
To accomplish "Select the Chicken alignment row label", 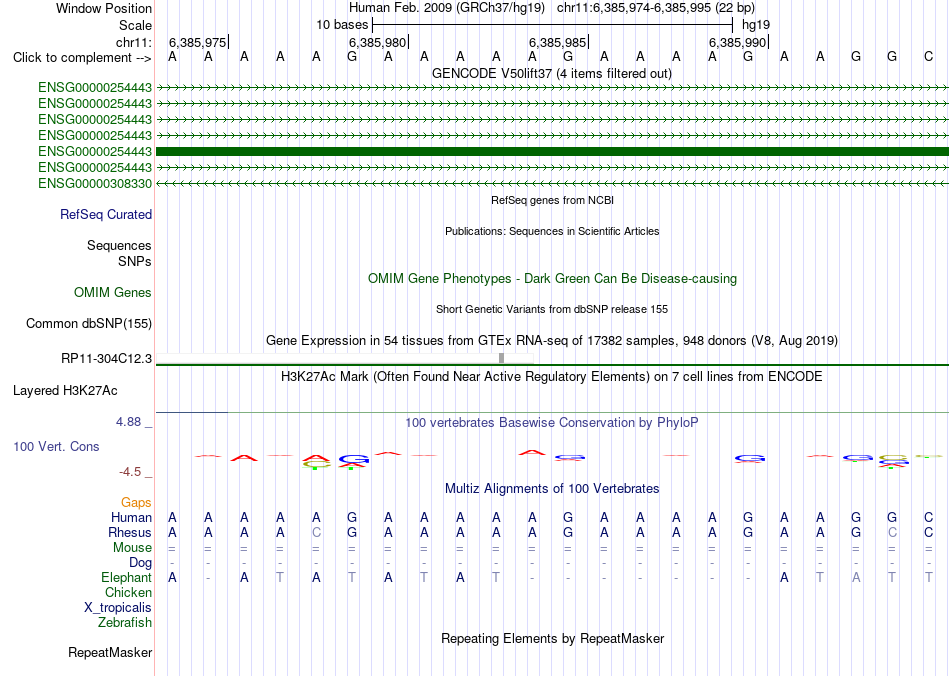I will click(x=128, y=592).
